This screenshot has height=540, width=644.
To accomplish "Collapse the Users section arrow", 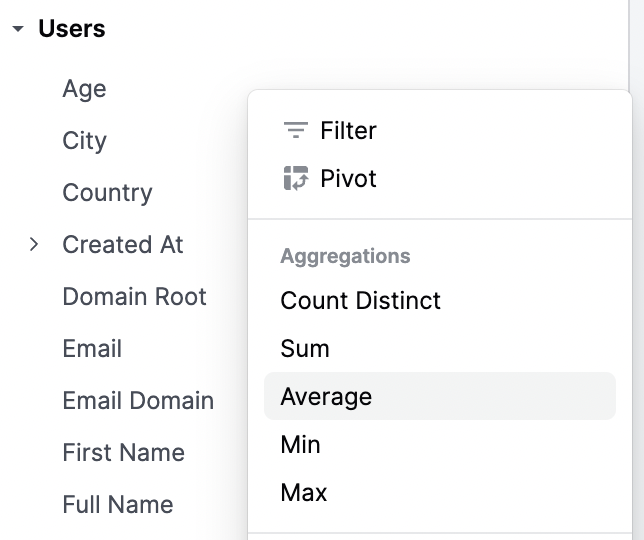I will (x=18, y=30).
